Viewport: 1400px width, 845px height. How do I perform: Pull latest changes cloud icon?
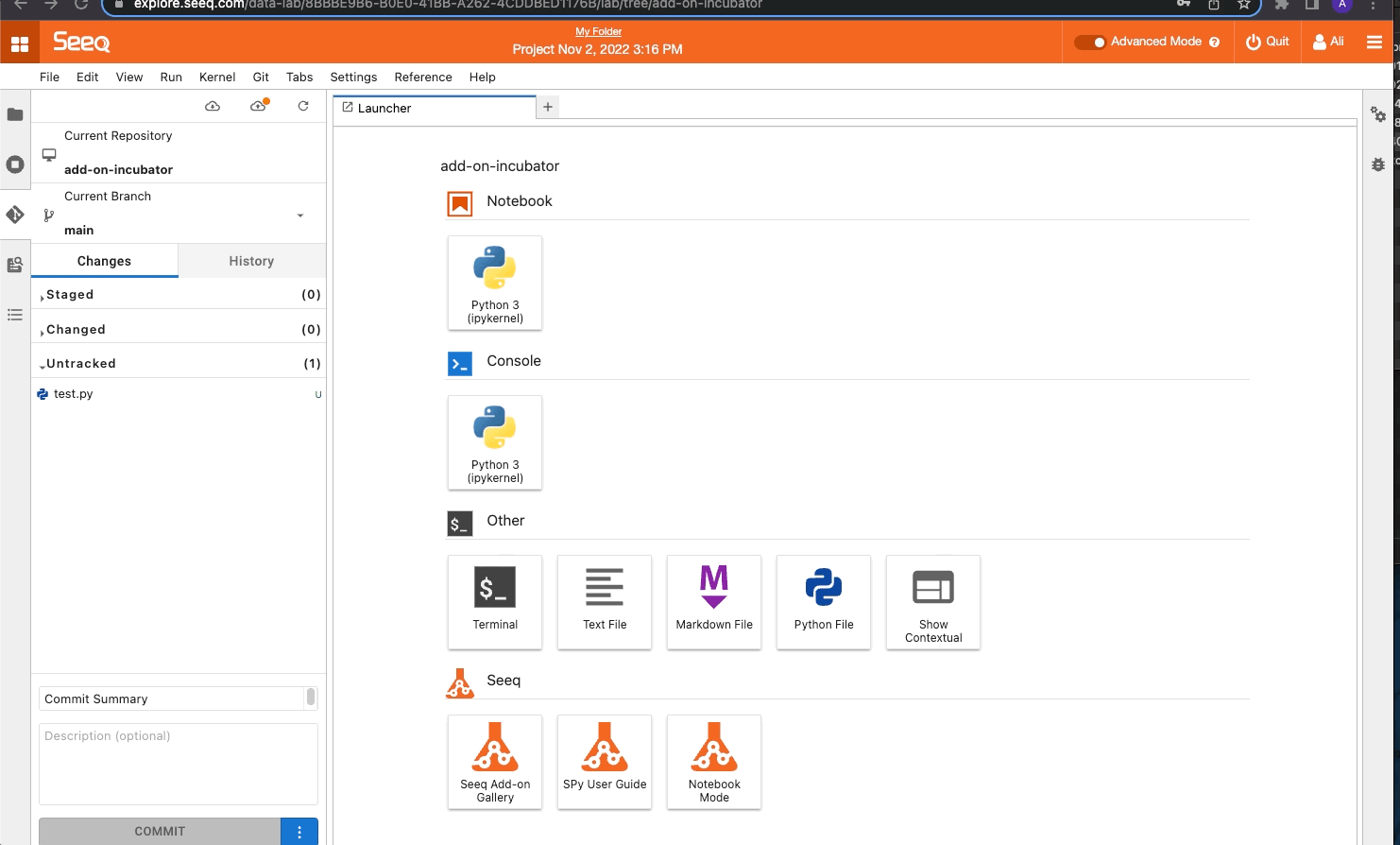coord(213,107)
